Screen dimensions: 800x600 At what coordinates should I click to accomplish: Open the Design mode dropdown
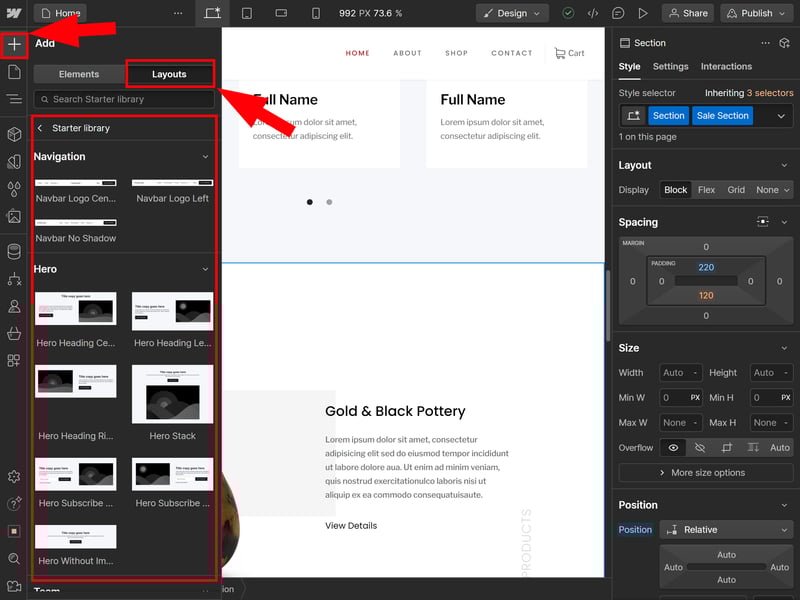coord(512,13)
